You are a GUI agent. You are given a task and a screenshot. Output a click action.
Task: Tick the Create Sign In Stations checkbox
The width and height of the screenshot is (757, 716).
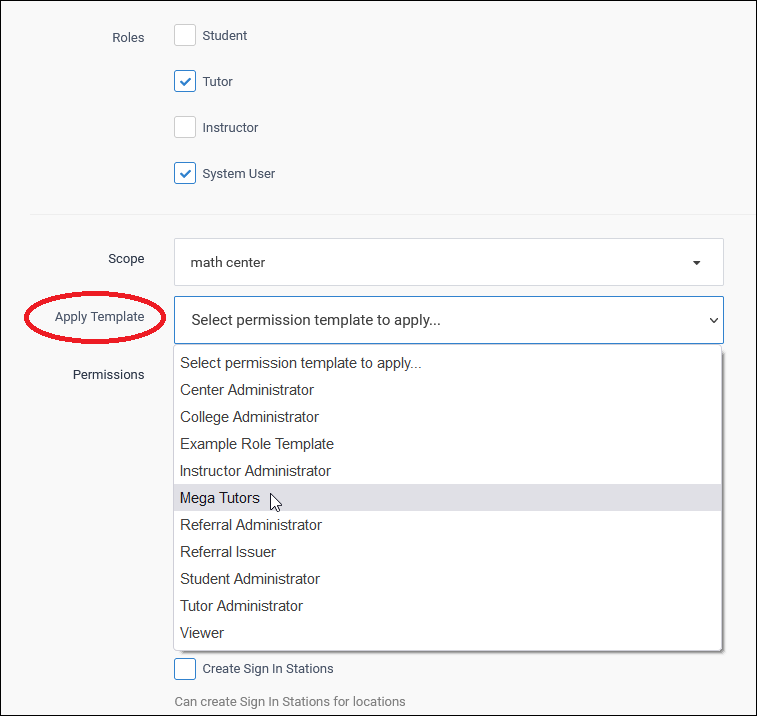[x=185, y=669]
